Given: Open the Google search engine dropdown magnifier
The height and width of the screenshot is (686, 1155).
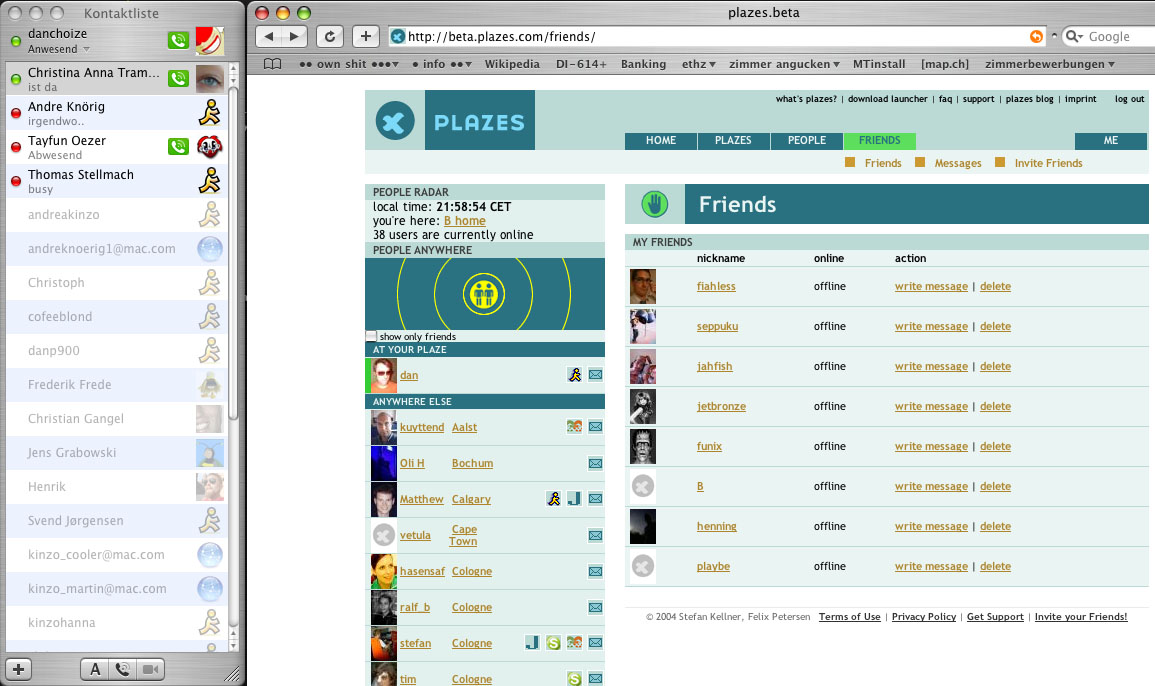Looking at the screenshot, I should [1075, 36].
